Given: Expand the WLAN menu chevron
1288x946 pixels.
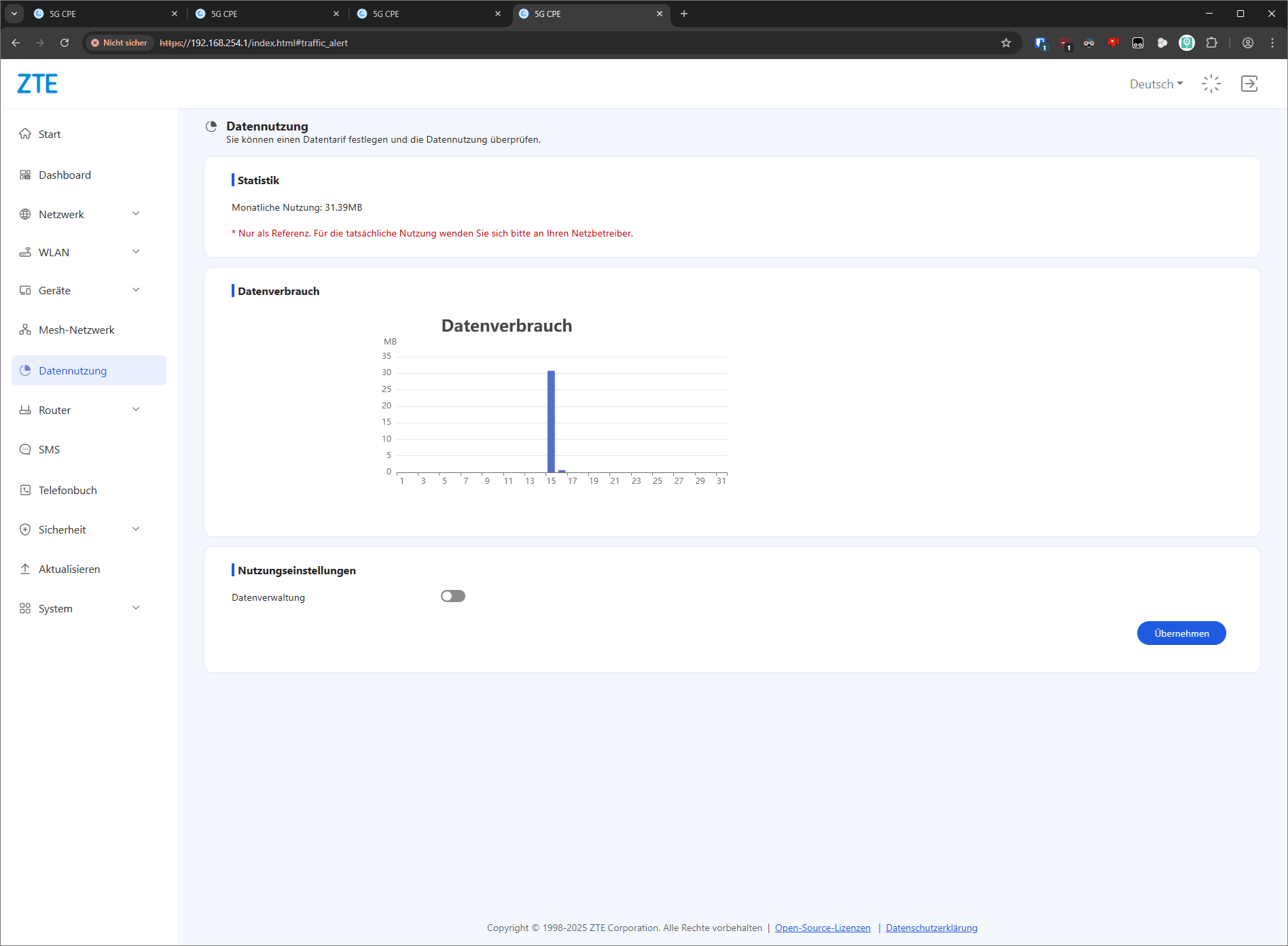Looking at the screenshot, I should (136, 251).
